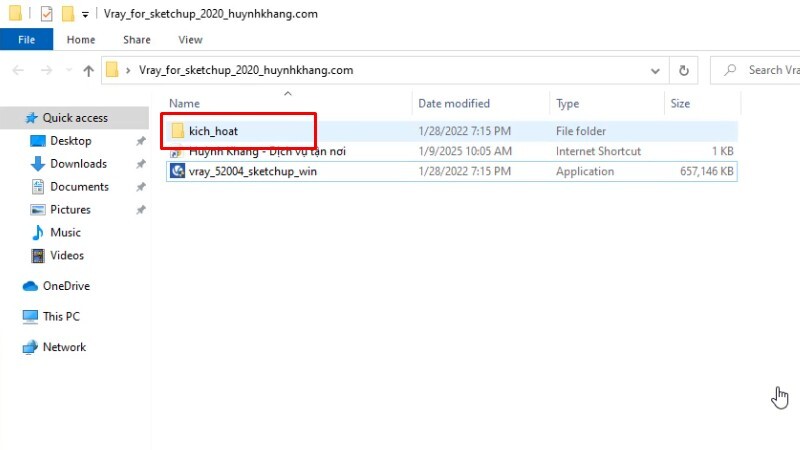This screenshot has width=800, height=450.
Task: Open the View ribbon tab
Action: [x=190, y=39]
